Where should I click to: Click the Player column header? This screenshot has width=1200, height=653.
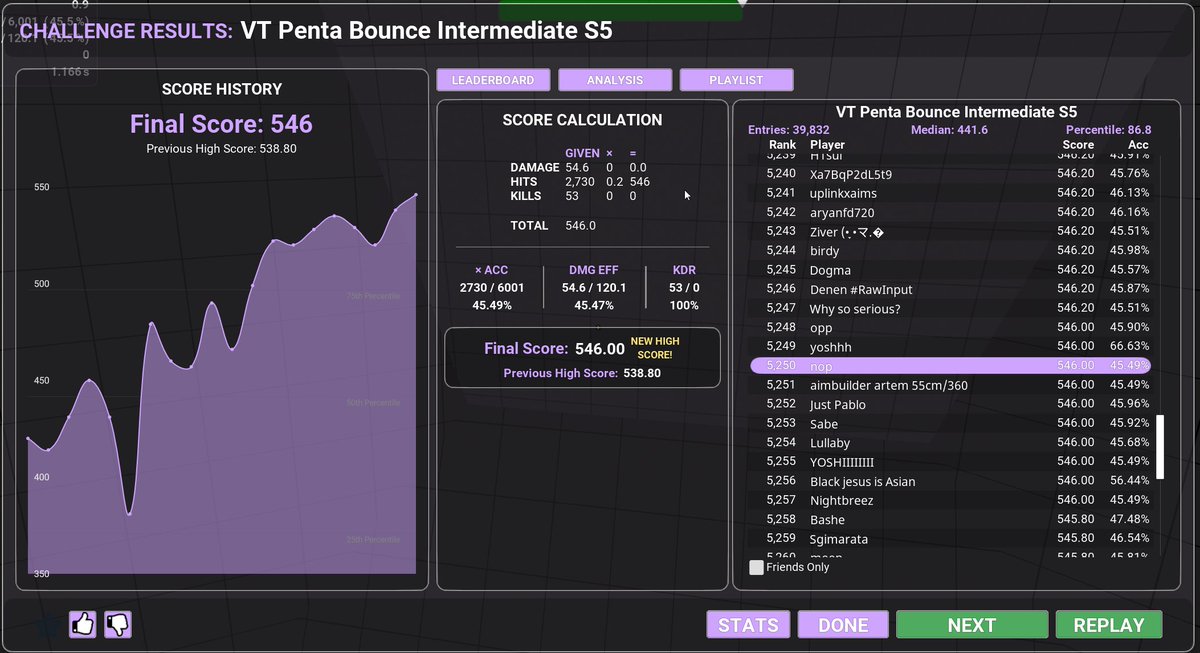828,145
